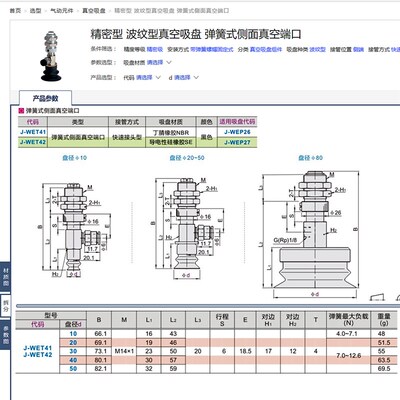The width and height of the screenshot is (400, 400).
Task: Open the 参数 side tab on left edge
Action: (6, 335)
